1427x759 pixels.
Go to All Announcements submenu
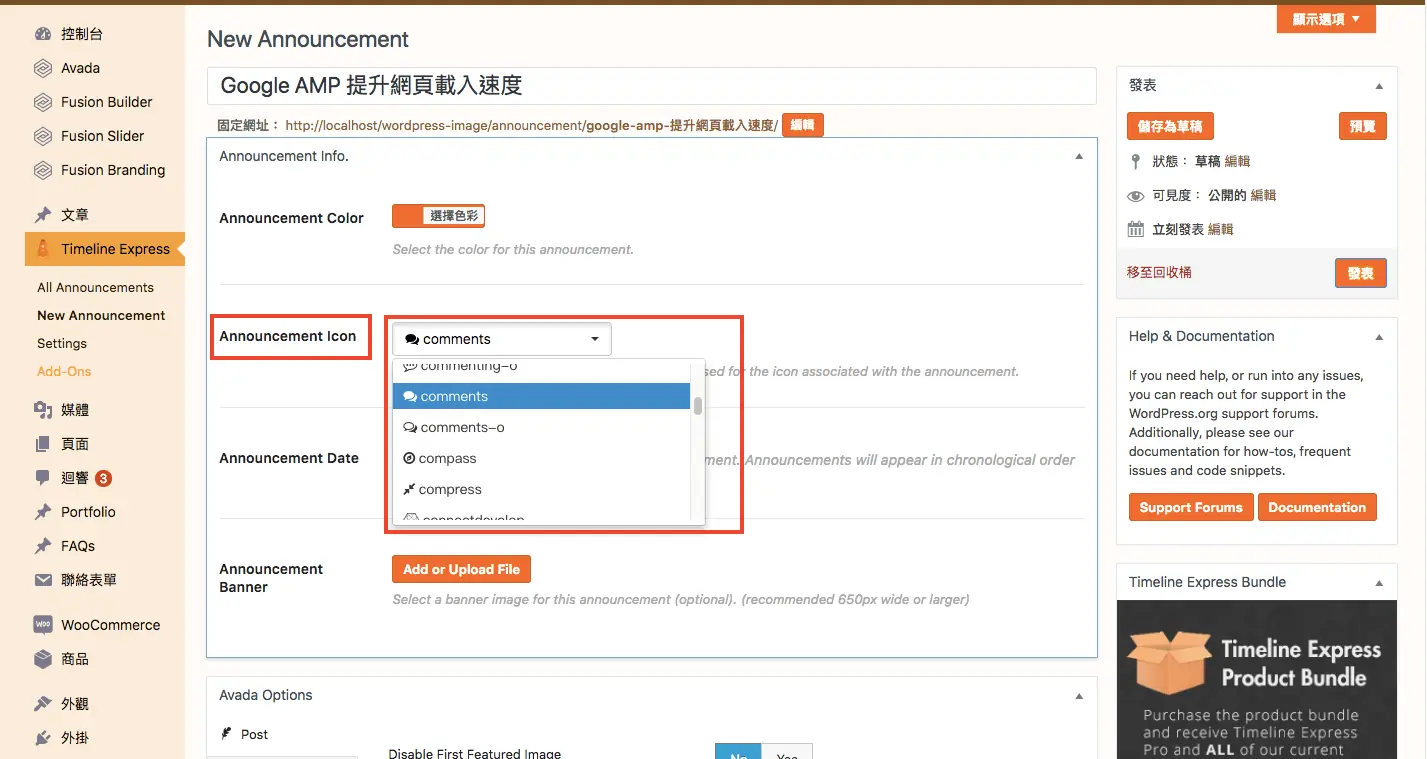[x=95, y=287]
